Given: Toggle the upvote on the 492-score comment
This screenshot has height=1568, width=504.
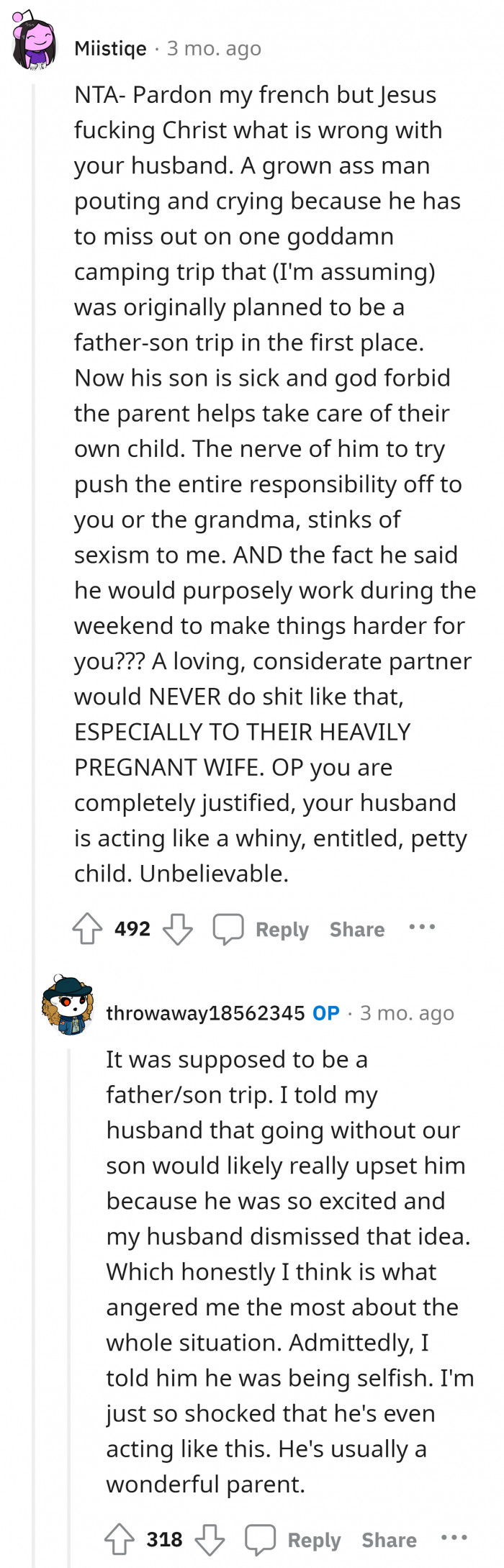Looking at the screenshot, I should (87, 929).
